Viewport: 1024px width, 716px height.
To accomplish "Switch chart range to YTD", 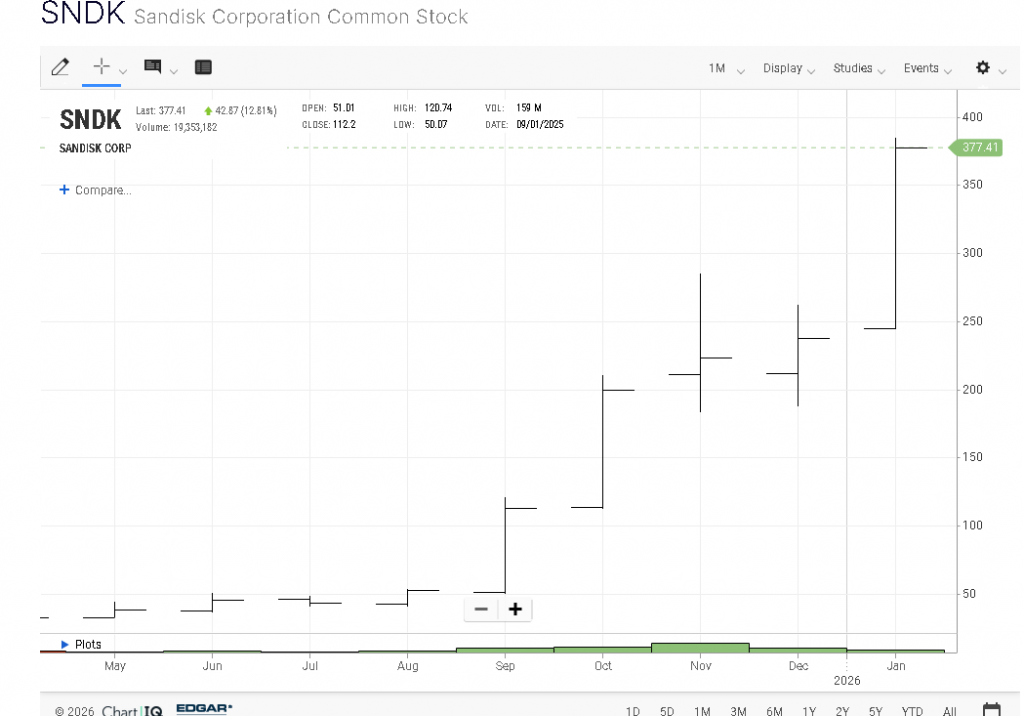I will click(x=911, y=711).
